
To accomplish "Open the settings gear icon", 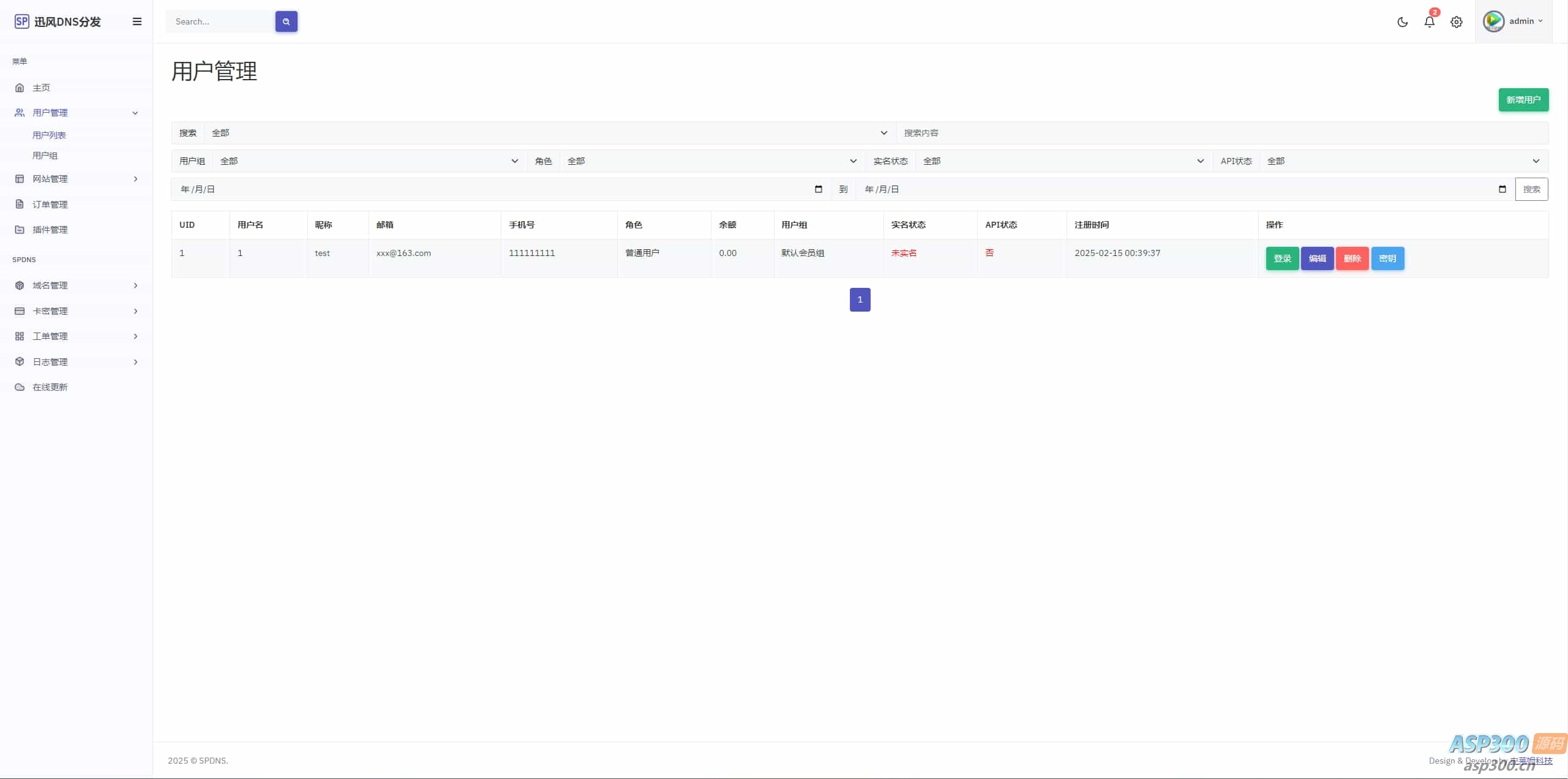I will point(1456,22).
